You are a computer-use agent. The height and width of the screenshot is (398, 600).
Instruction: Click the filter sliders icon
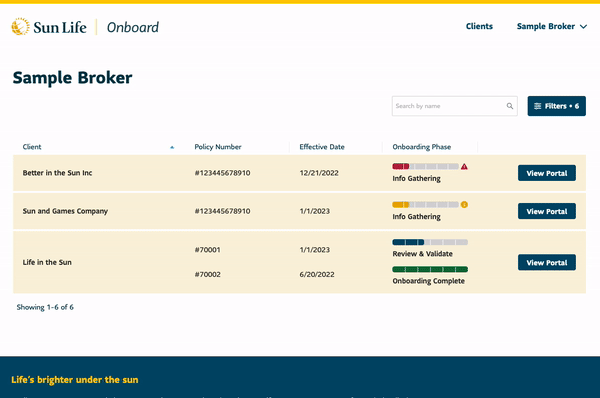538,106
